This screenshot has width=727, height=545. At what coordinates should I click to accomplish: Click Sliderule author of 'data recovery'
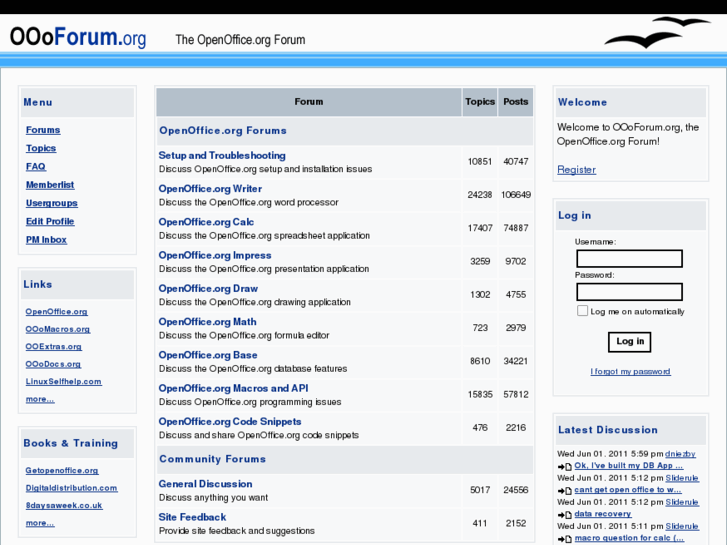coord(682,502)
